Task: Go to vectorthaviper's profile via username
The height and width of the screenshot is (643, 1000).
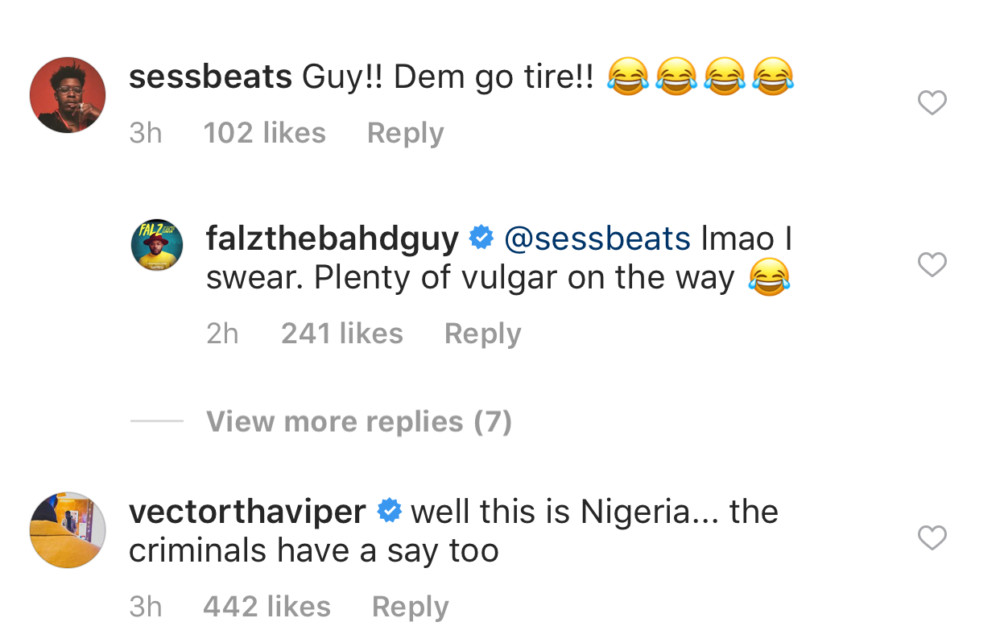Action: 247,512
